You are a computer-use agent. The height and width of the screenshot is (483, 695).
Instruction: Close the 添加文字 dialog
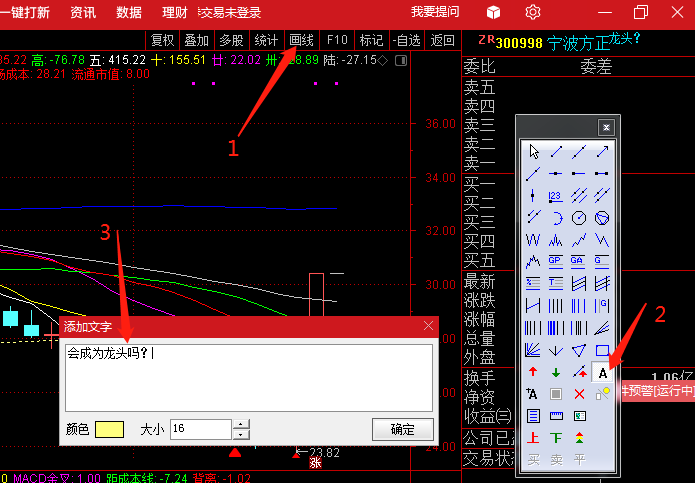(429, 326)
